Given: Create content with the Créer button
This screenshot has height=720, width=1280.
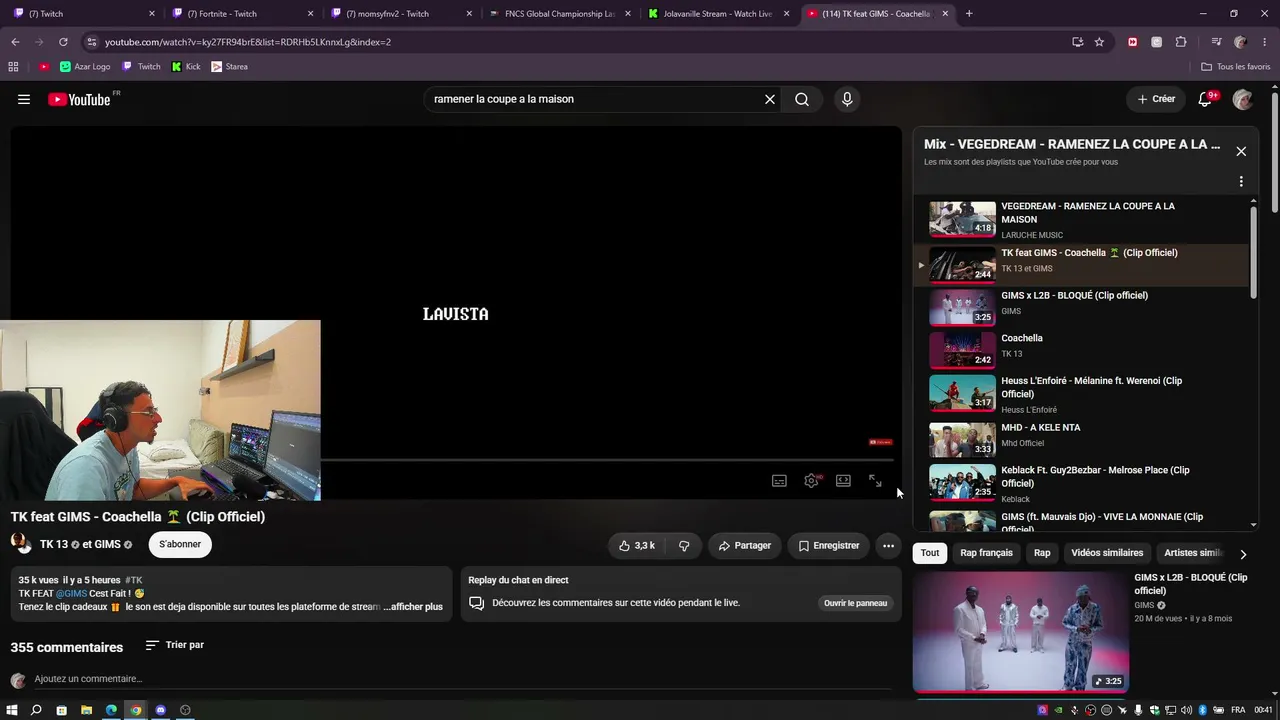Looking at the screenshot, I should [1156, 99].
